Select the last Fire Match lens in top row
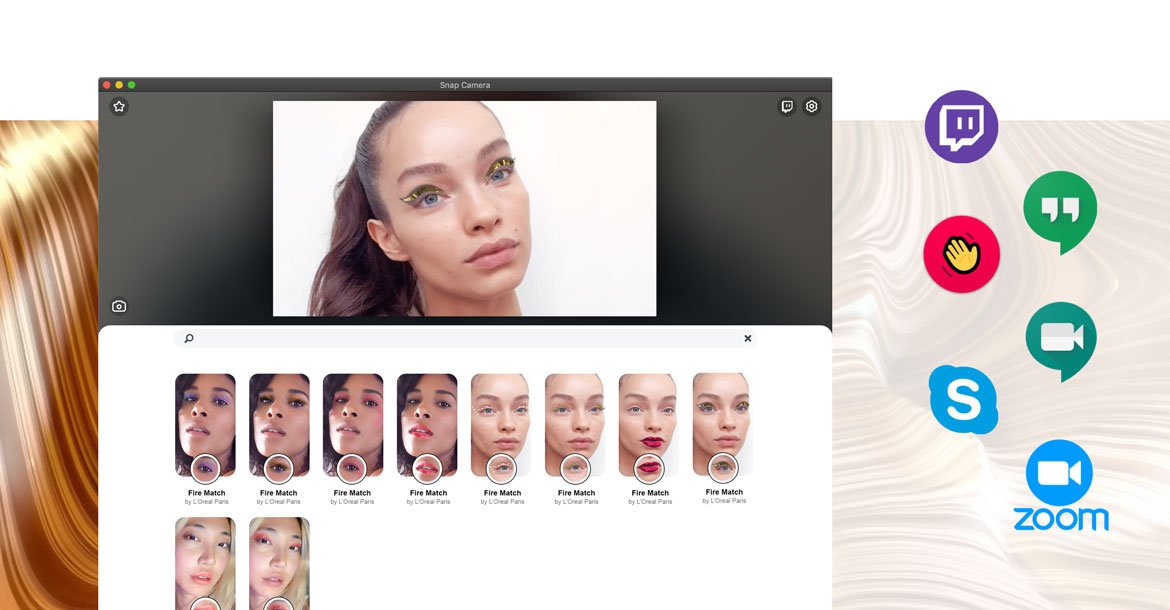 click(723, 425)
